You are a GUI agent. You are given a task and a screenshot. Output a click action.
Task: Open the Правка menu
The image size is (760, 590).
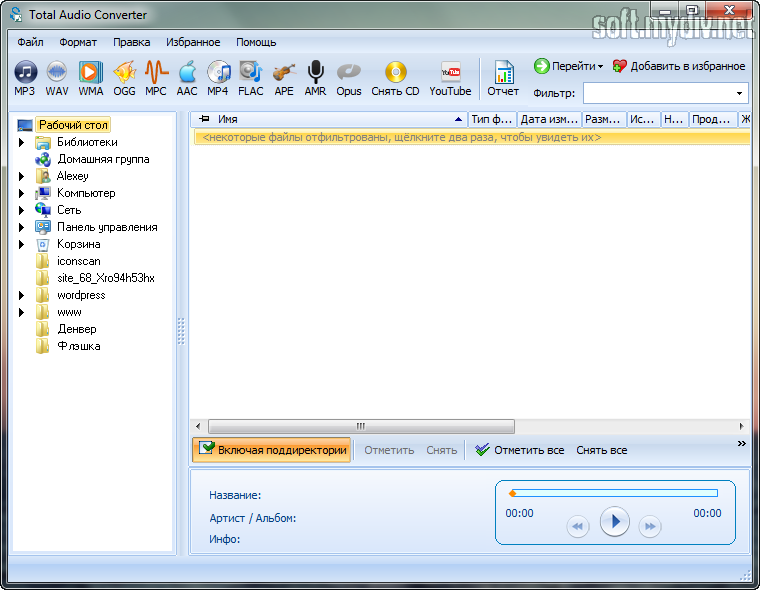131,42
